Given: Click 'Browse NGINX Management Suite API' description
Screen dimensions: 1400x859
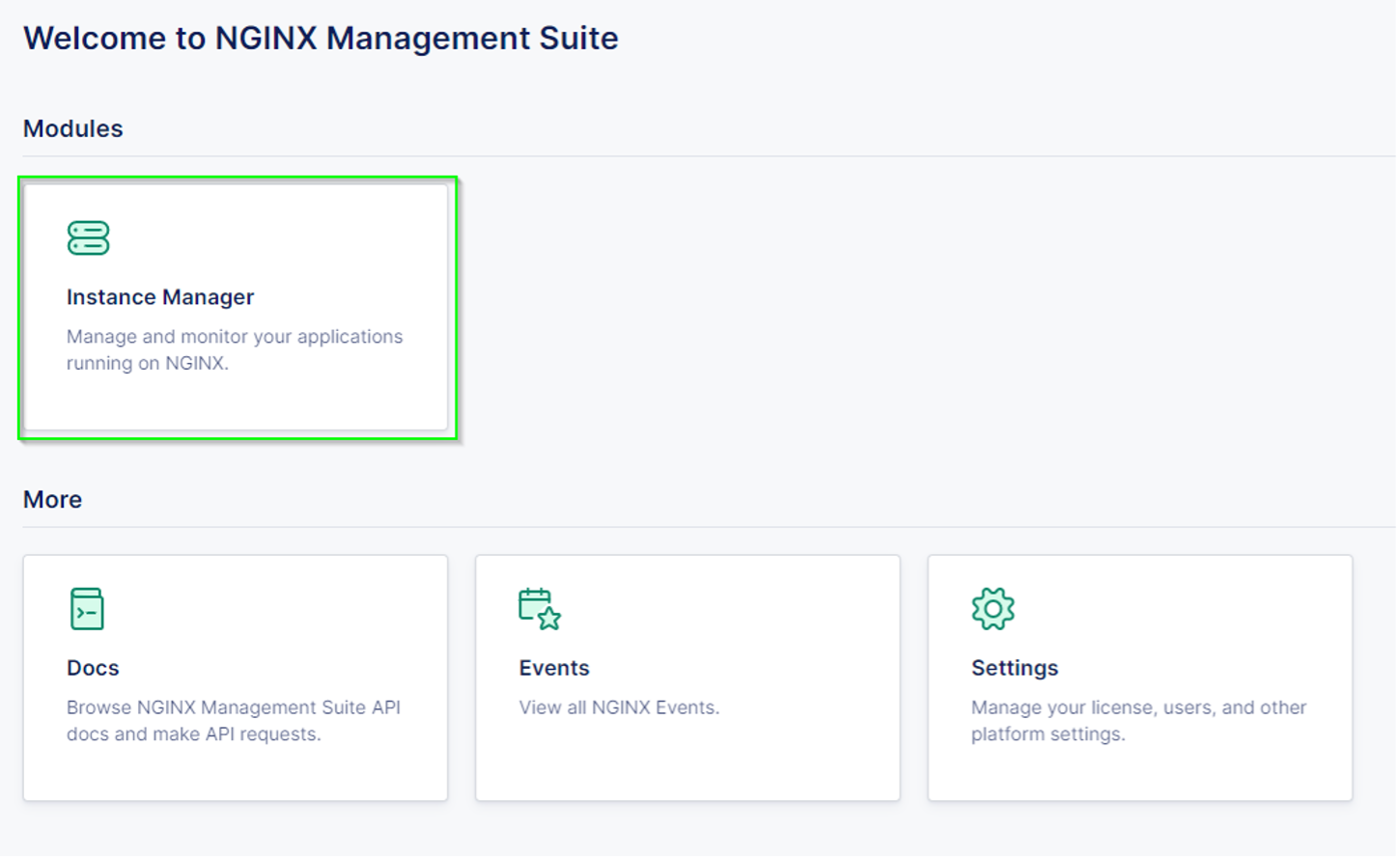Looking at the screenshot, I should [234, 707].
